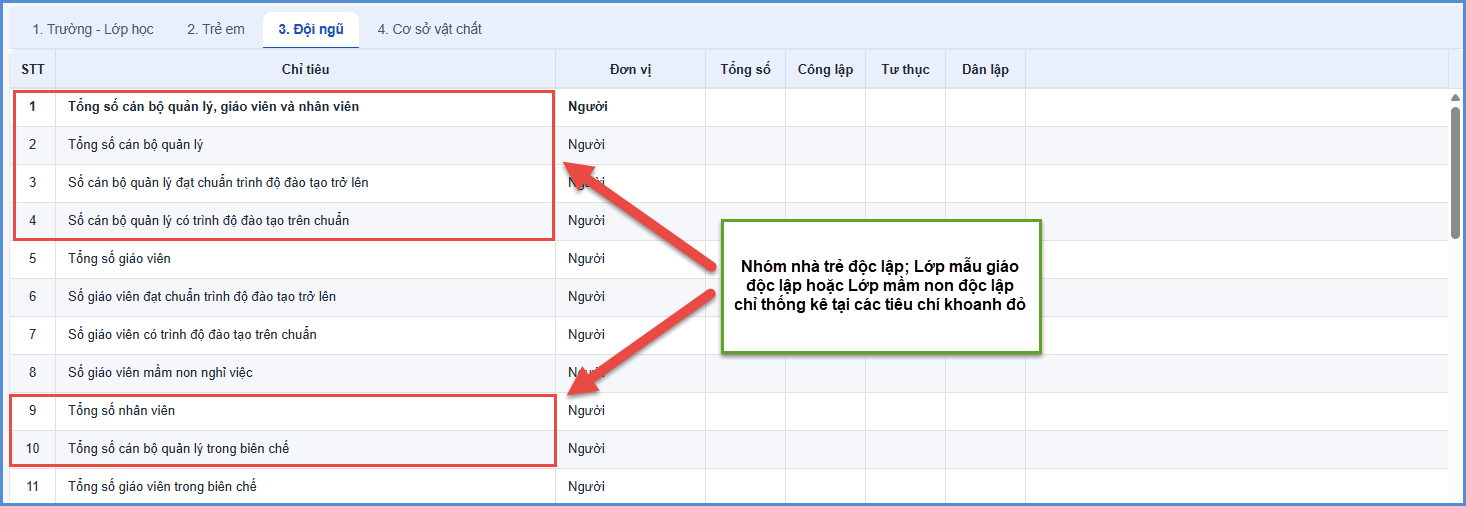Select the row Tổng số giáo viên
Viewport: 1466px width, 506px height.
730,259
